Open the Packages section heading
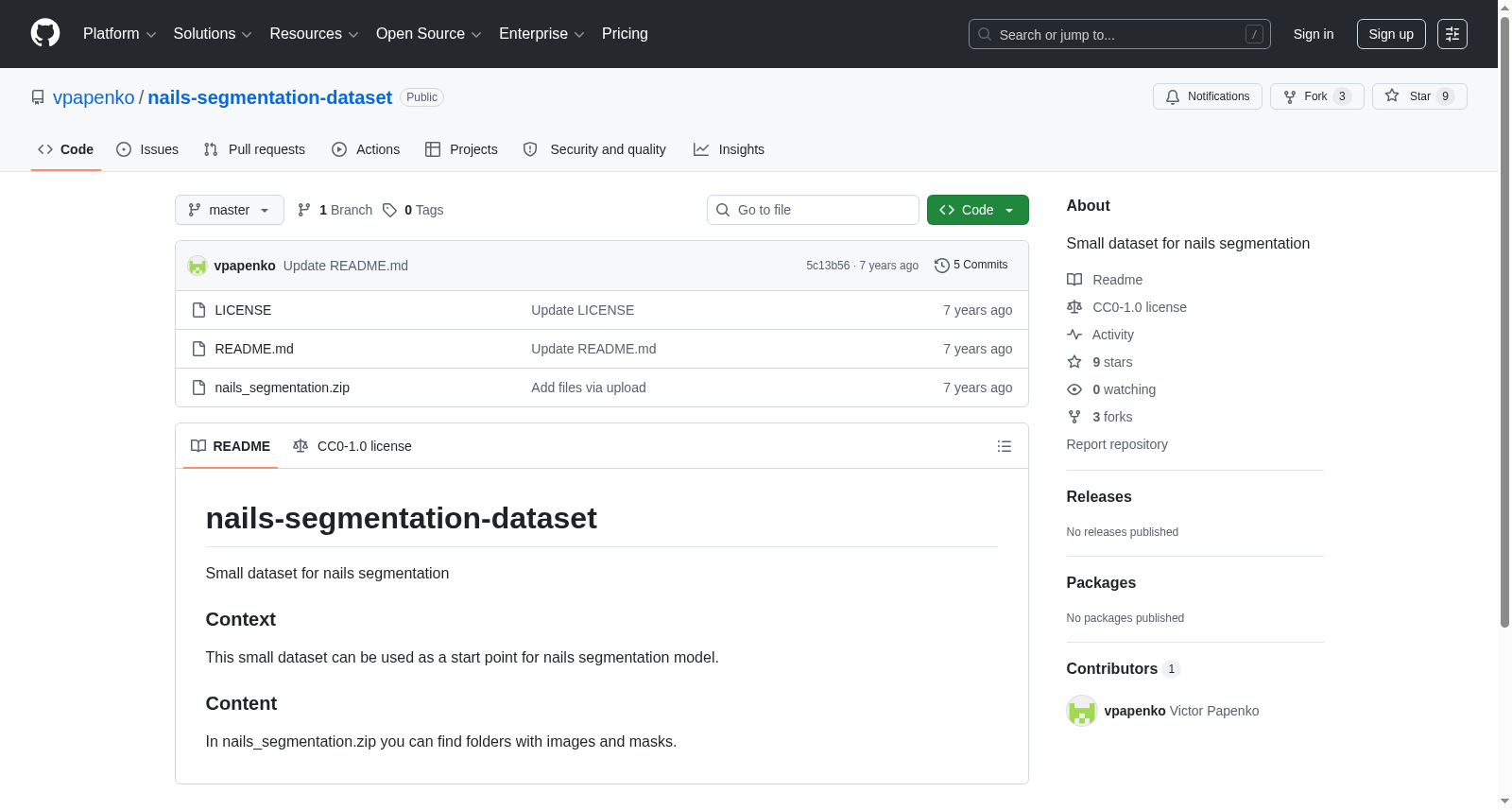Screen dimensions: 1512x810 tap(1101, 583)
